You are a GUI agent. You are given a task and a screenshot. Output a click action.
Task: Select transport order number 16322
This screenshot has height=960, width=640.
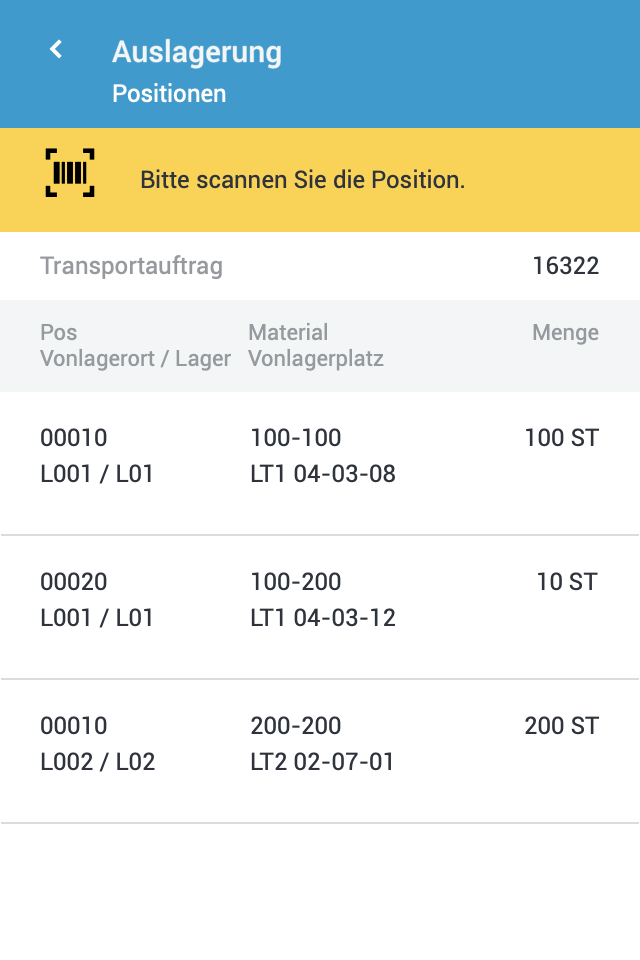565,266
